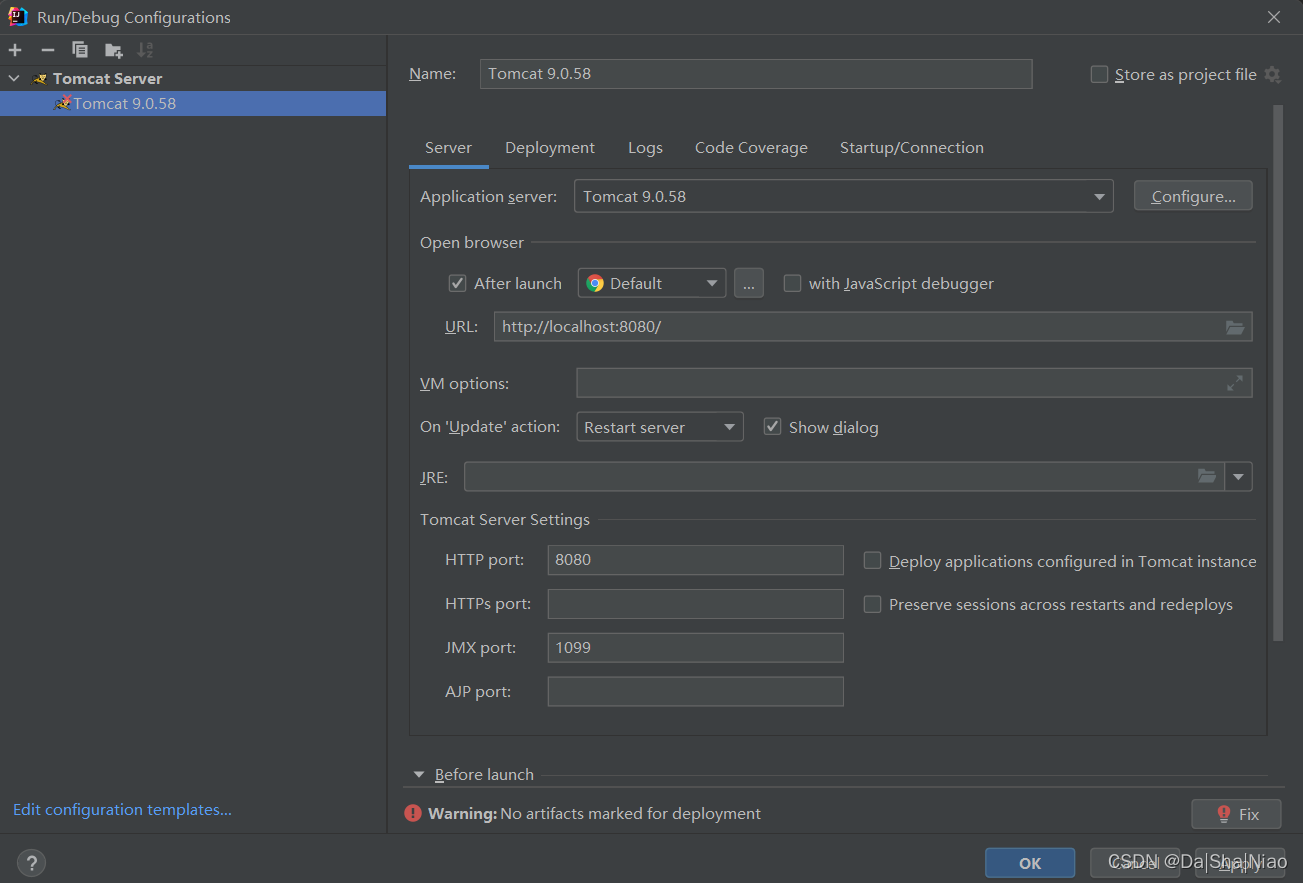
Task: Click the Help question mark icon
Action: (31, 862)
